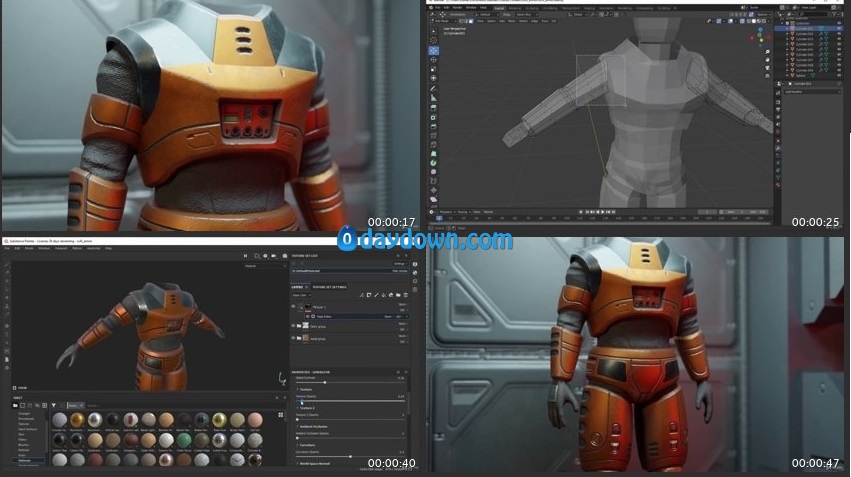Pause rendering with Painter viewport pause button
This screenshot has height=477, width=851.
tap(245, 256)
